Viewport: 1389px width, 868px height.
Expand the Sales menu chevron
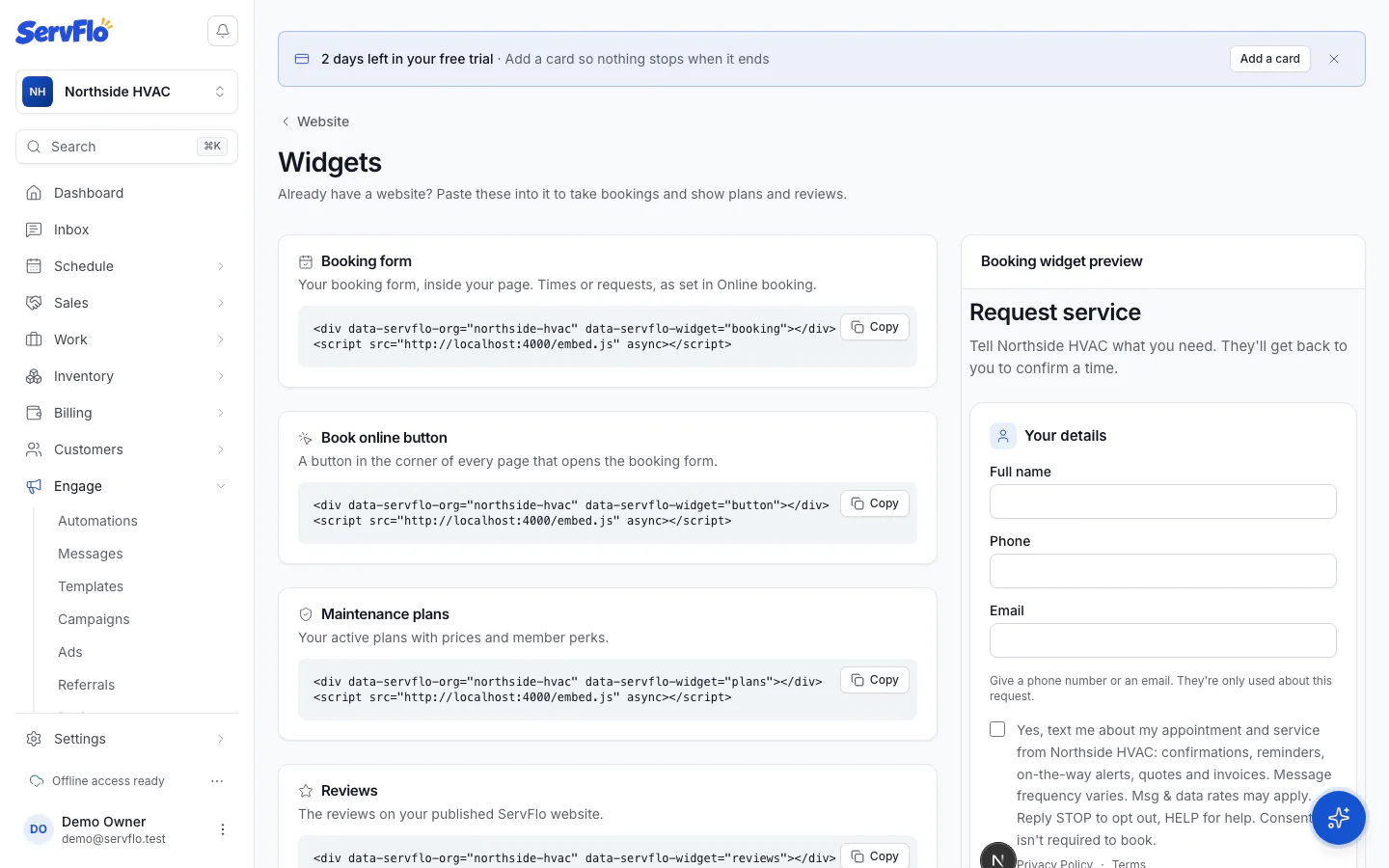click(x=221, y=303)
